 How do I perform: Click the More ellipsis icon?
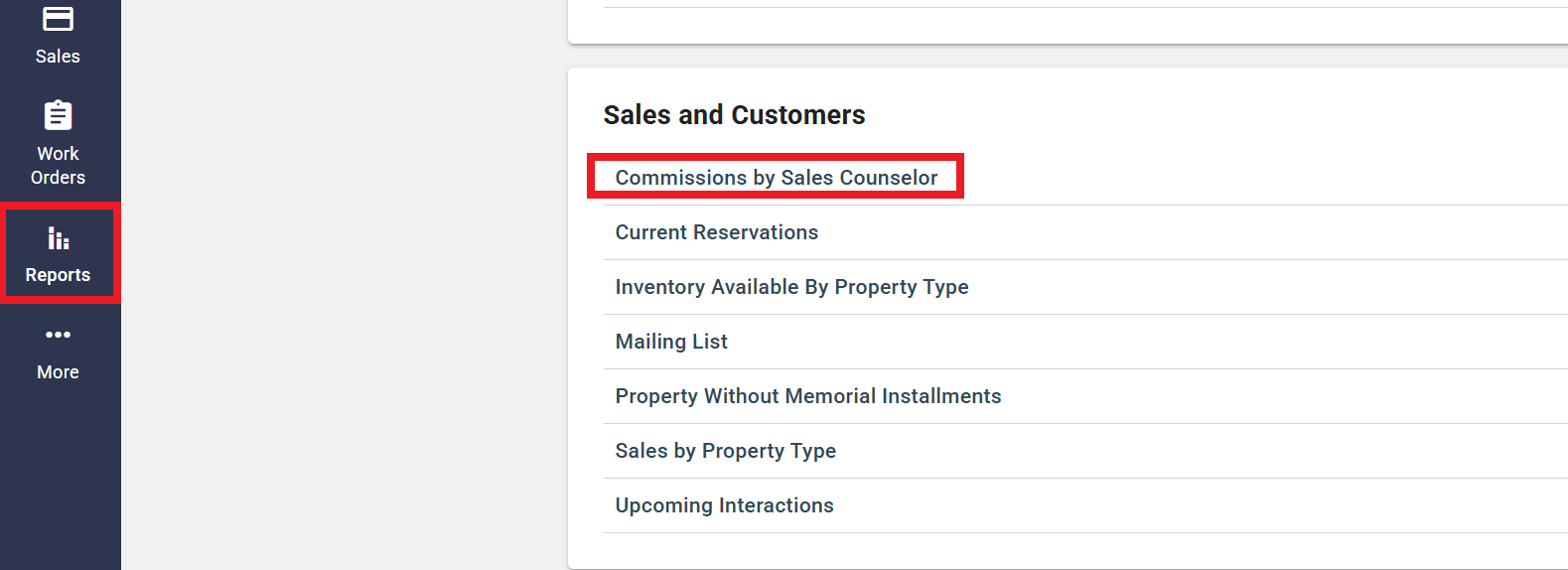[x=59, y=335]
